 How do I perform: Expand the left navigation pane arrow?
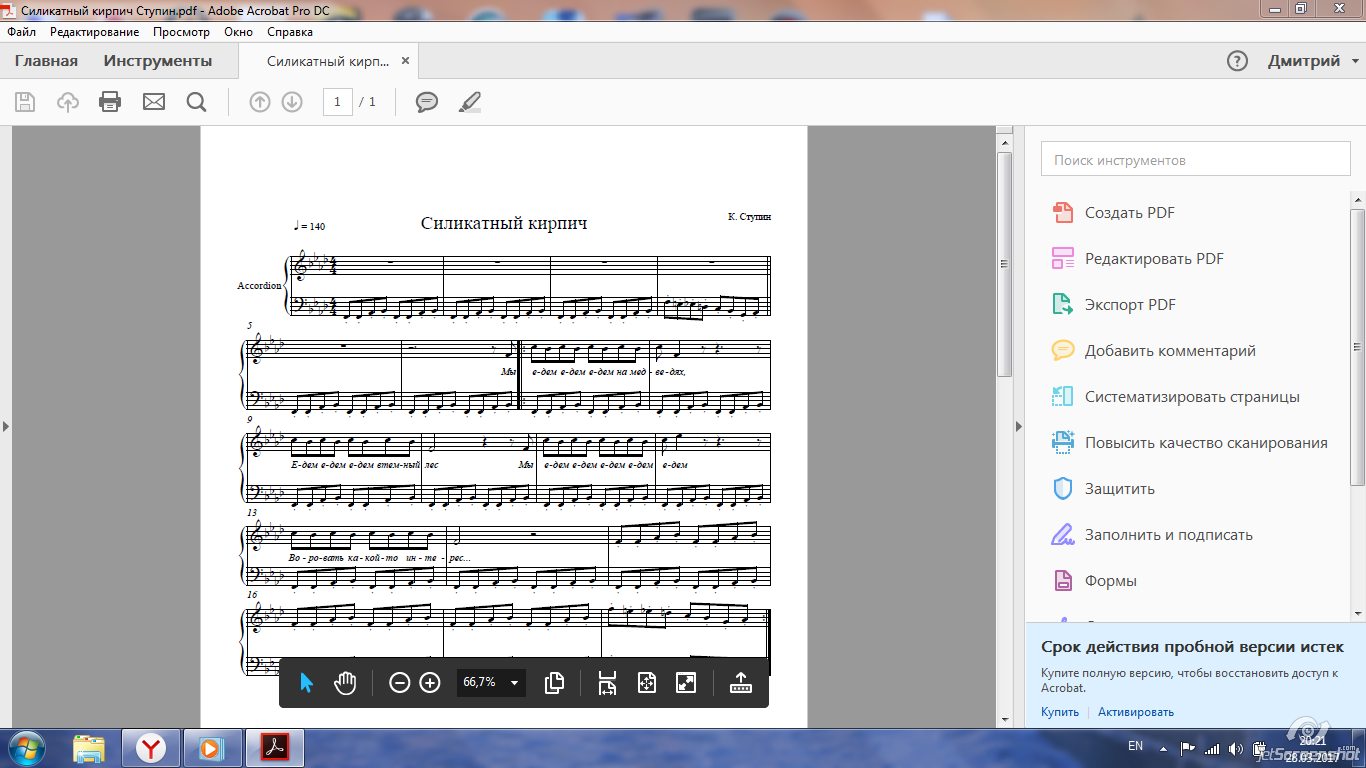(x=6, y=427)
